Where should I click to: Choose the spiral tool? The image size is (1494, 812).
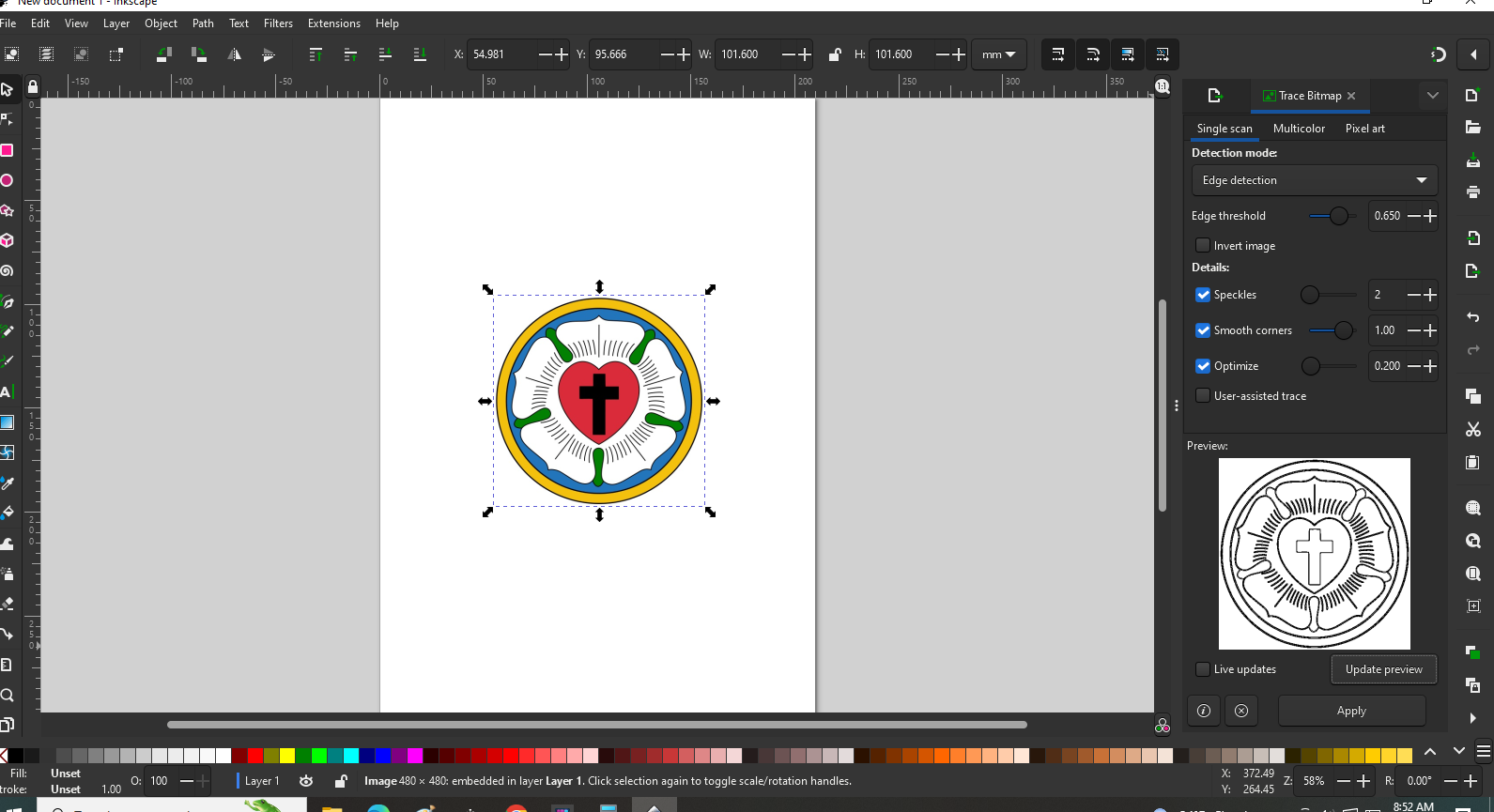(8, 271)
